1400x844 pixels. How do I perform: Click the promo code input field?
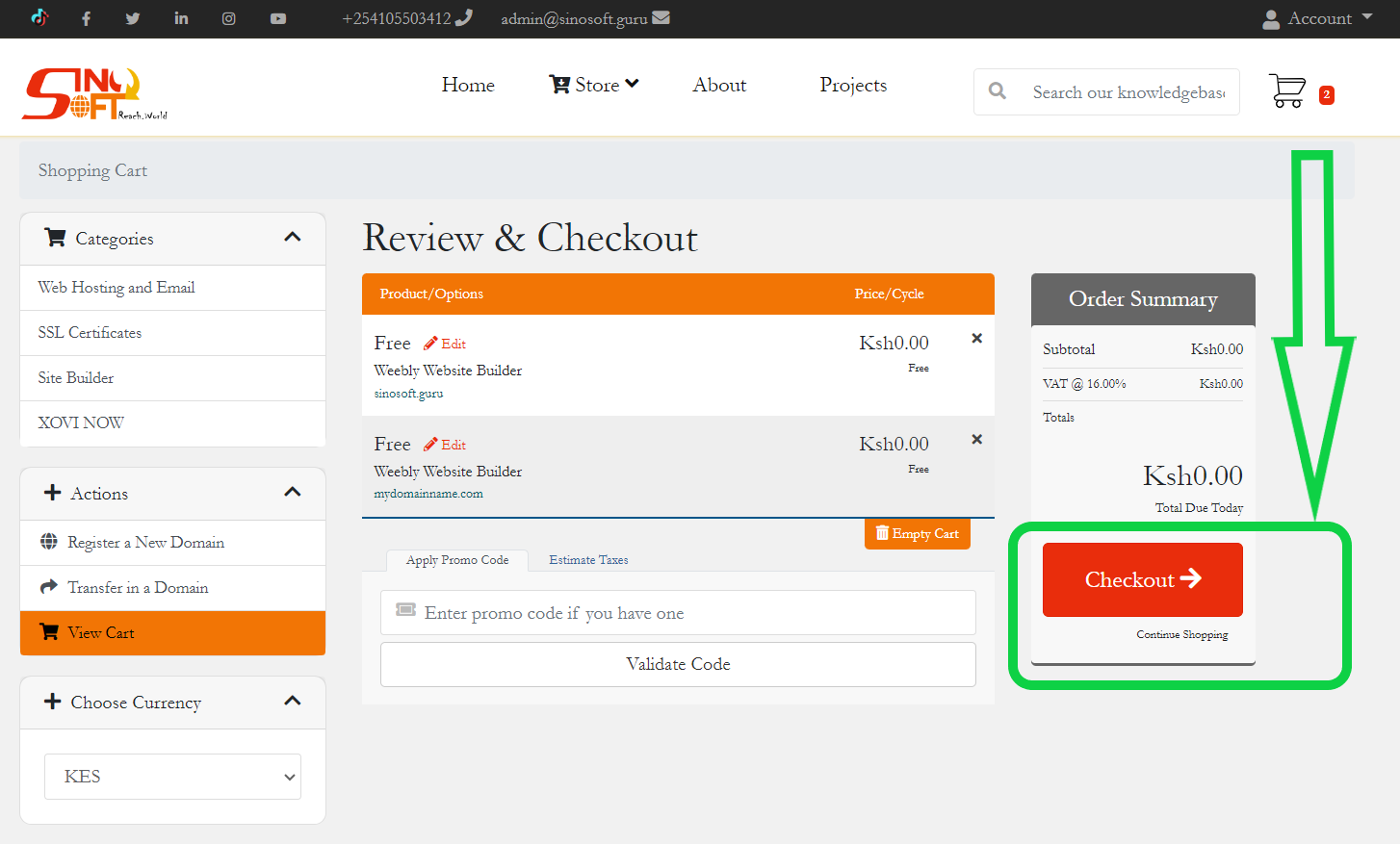tap(678, 613)
